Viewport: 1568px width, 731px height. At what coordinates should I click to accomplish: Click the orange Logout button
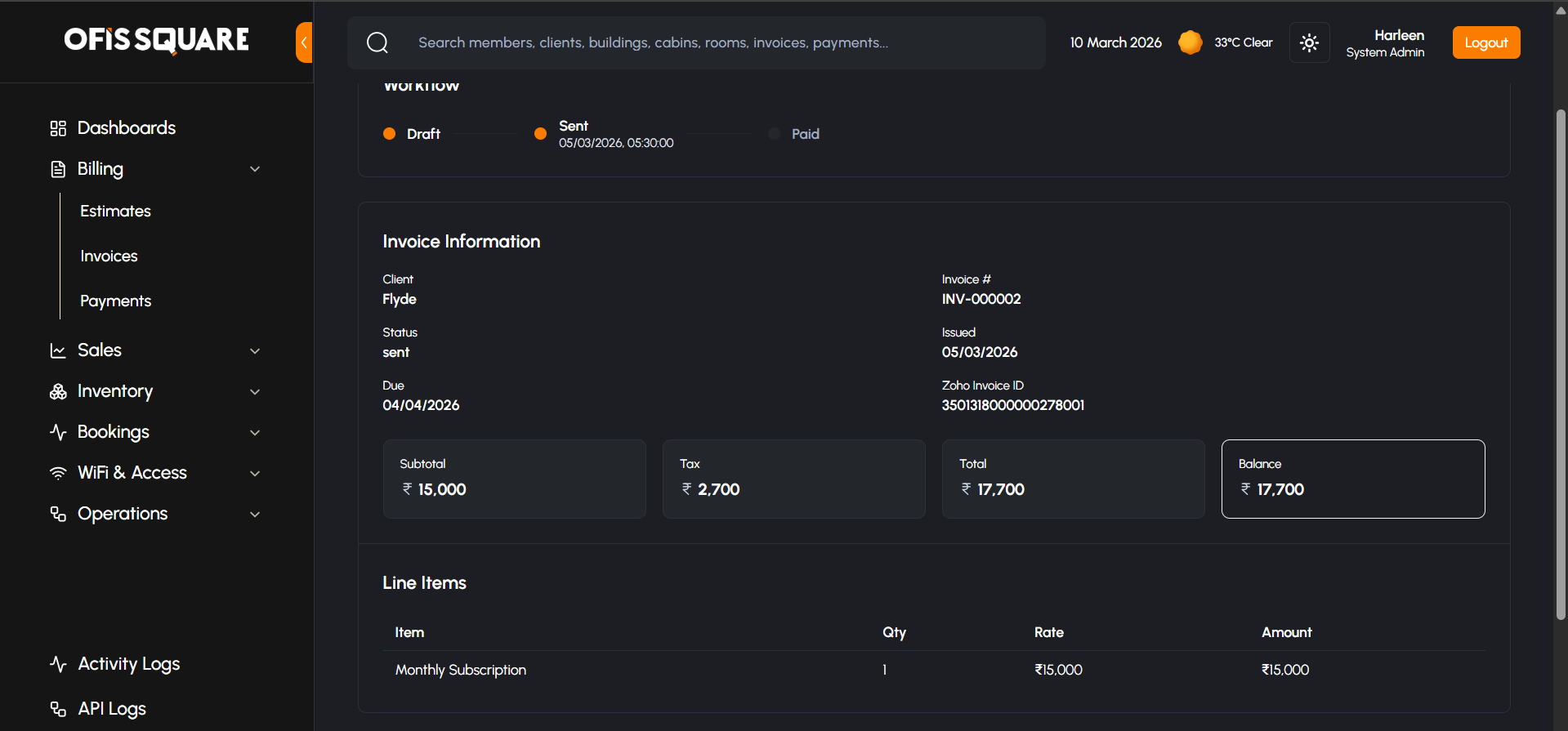coord(1485,42)
